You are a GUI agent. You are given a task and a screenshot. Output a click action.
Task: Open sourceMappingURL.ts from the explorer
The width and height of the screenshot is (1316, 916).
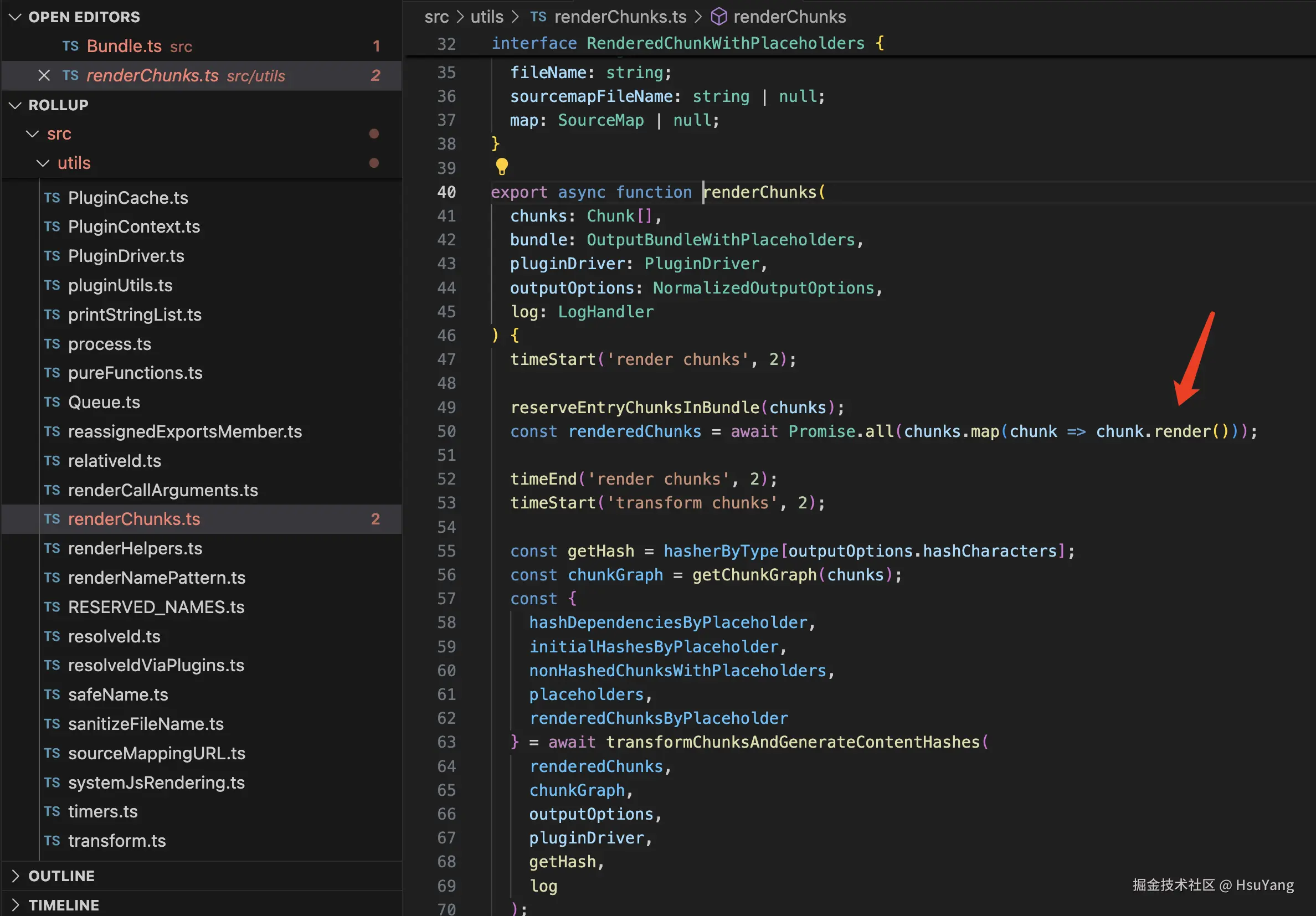[x=157, y=753]
